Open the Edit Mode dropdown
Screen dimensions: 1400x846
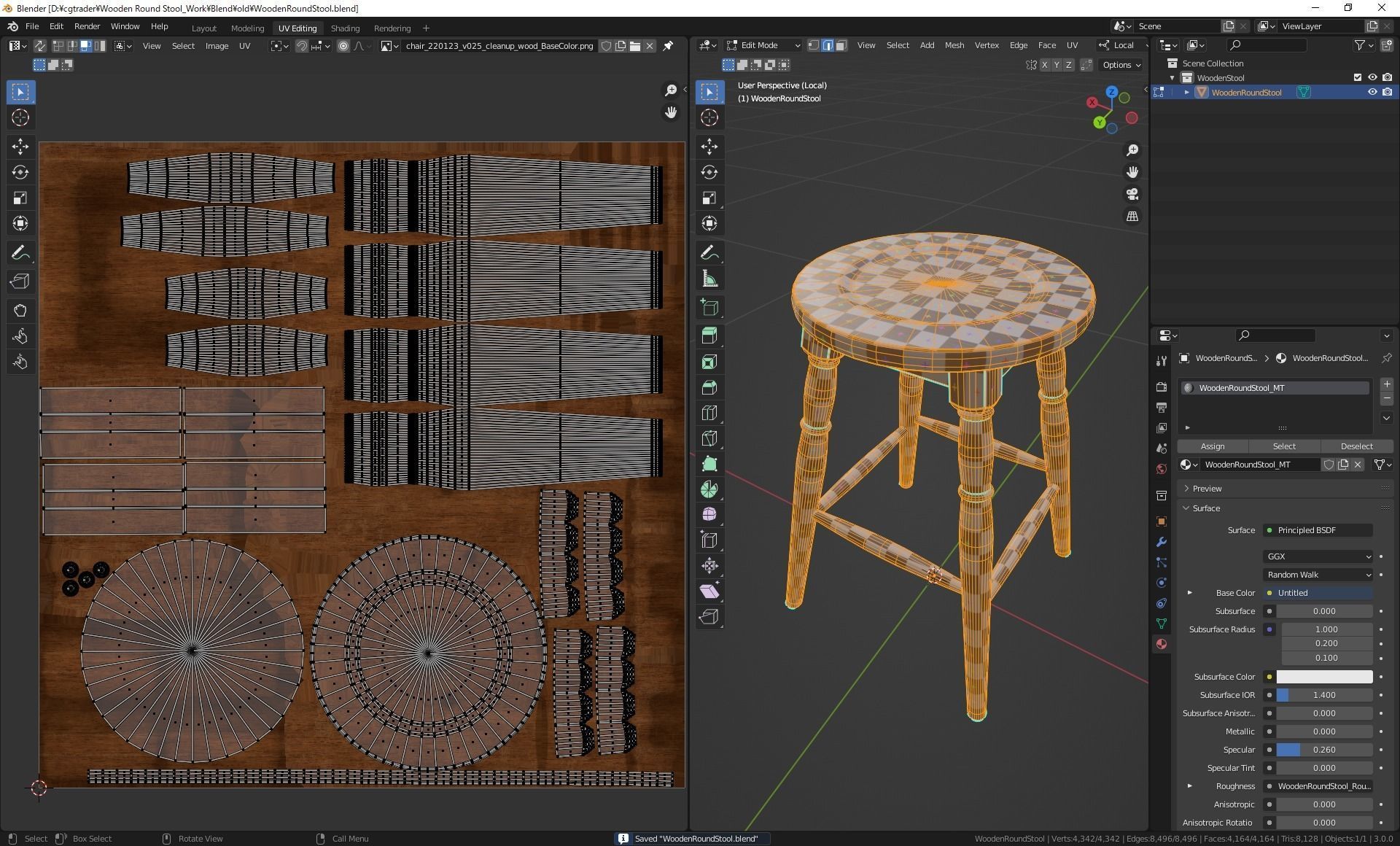point(763,45)
